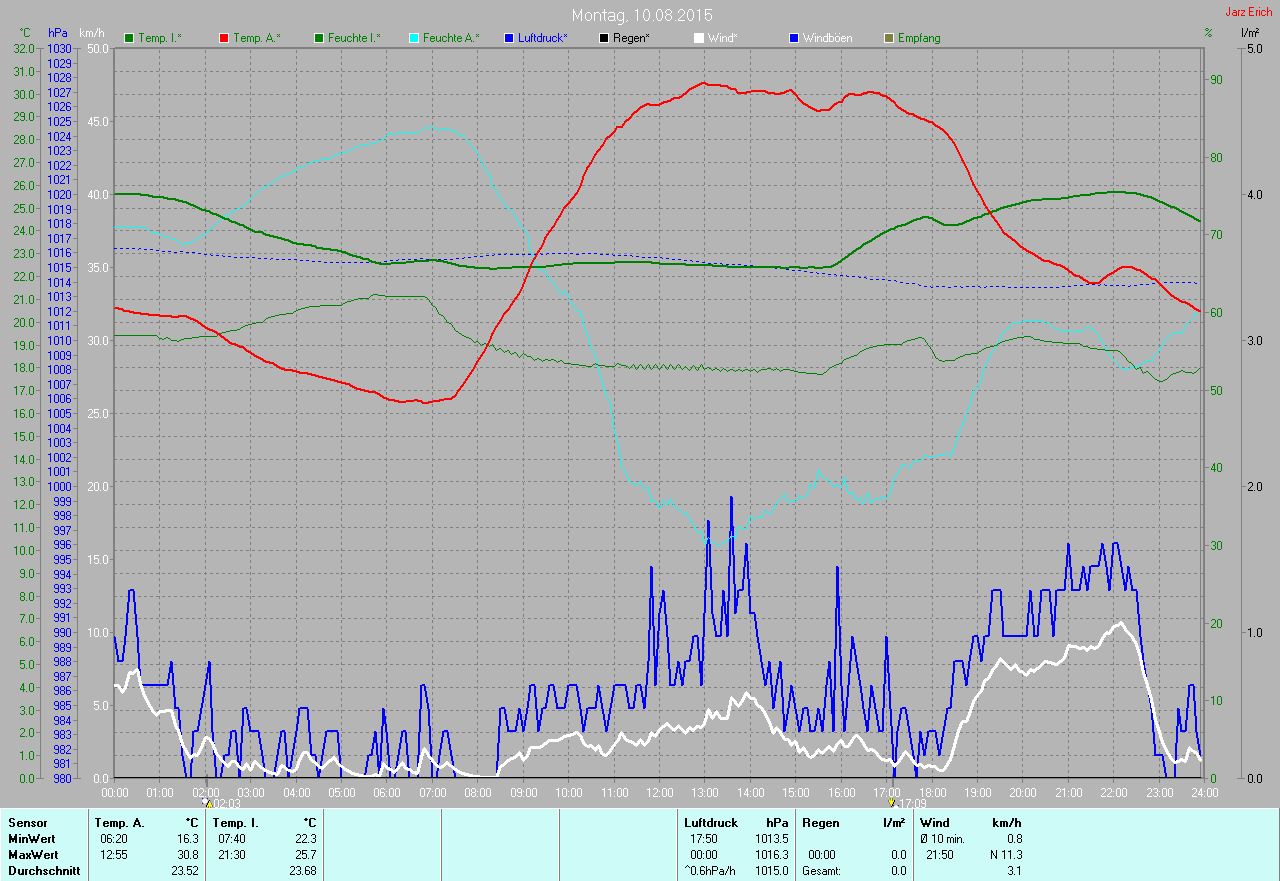Select the Luftdruck column header in table

(x=710, y=823)
